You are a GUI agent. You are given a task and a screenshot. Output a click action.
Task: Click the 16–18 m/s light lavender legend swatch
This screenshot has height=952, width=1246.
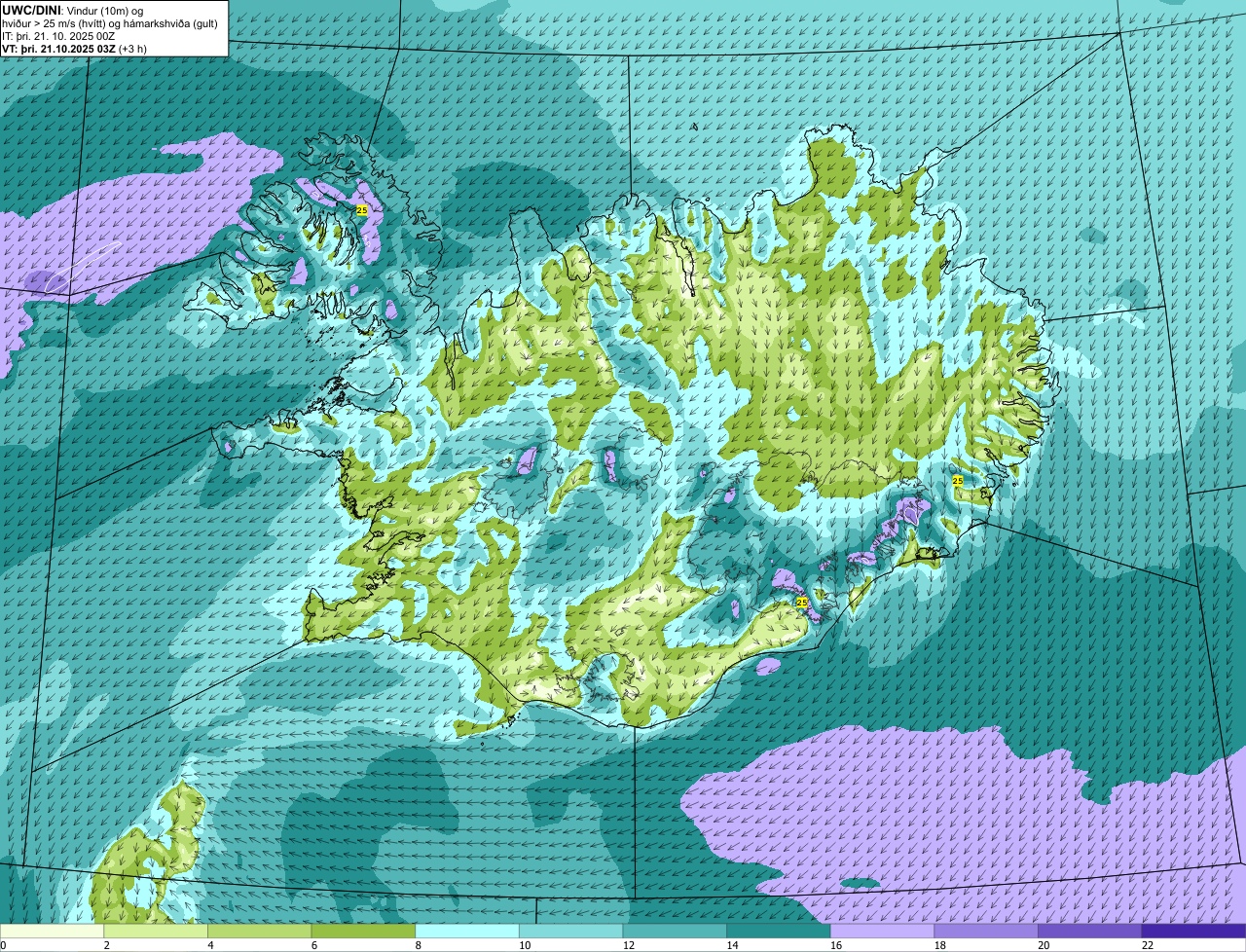point(883,931)
